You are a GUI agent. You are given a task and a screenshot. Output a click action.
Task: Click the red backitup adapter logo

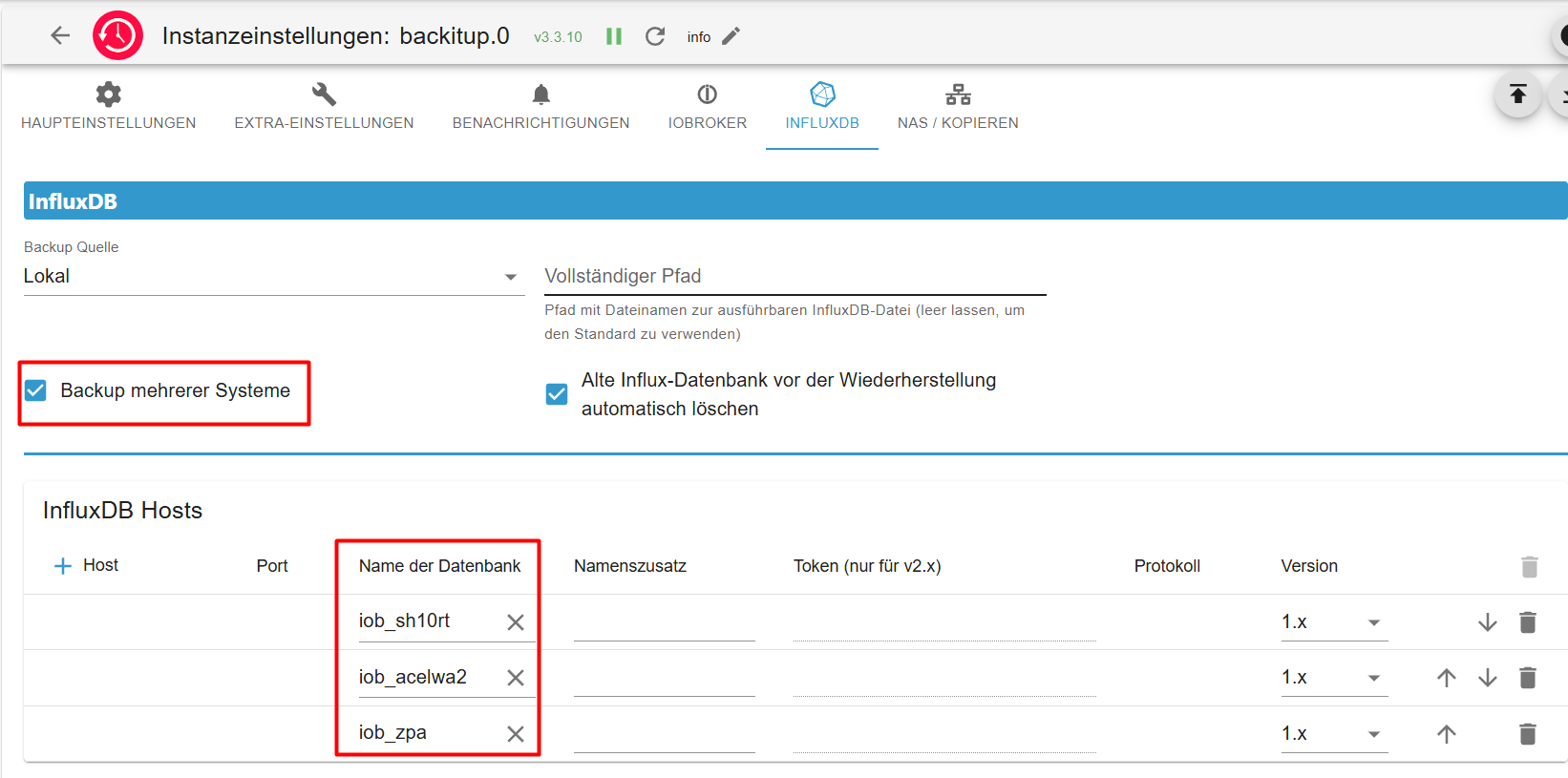coord(117,36)
